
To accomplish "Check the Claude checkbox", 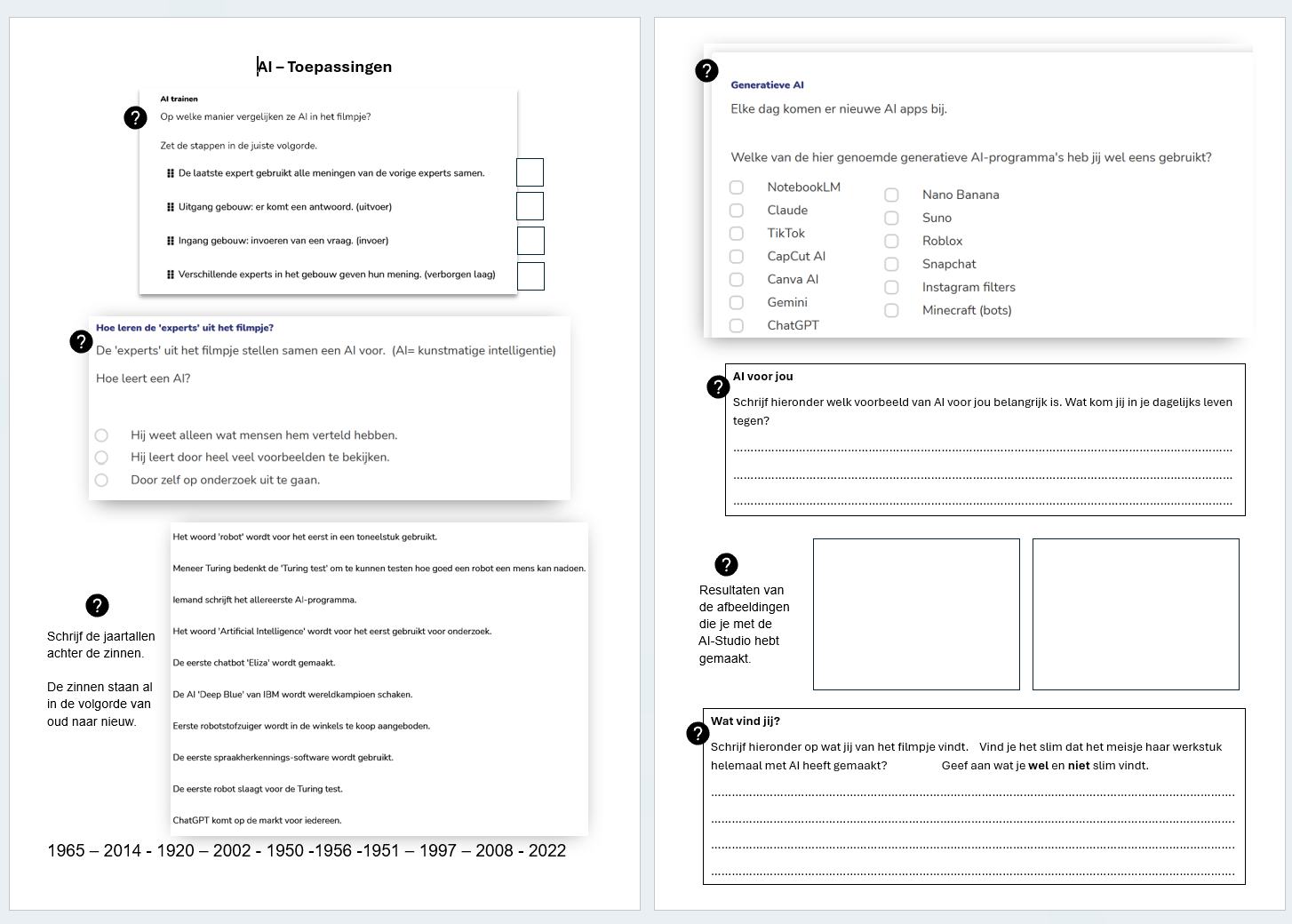I will 737,211.
